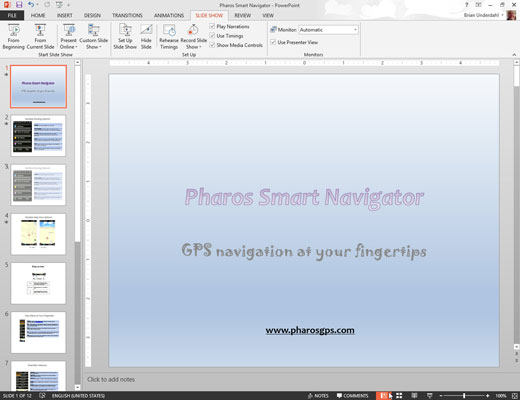Click the spell check status bar icon
520x400 pixels.
click(x=42, y=396)
